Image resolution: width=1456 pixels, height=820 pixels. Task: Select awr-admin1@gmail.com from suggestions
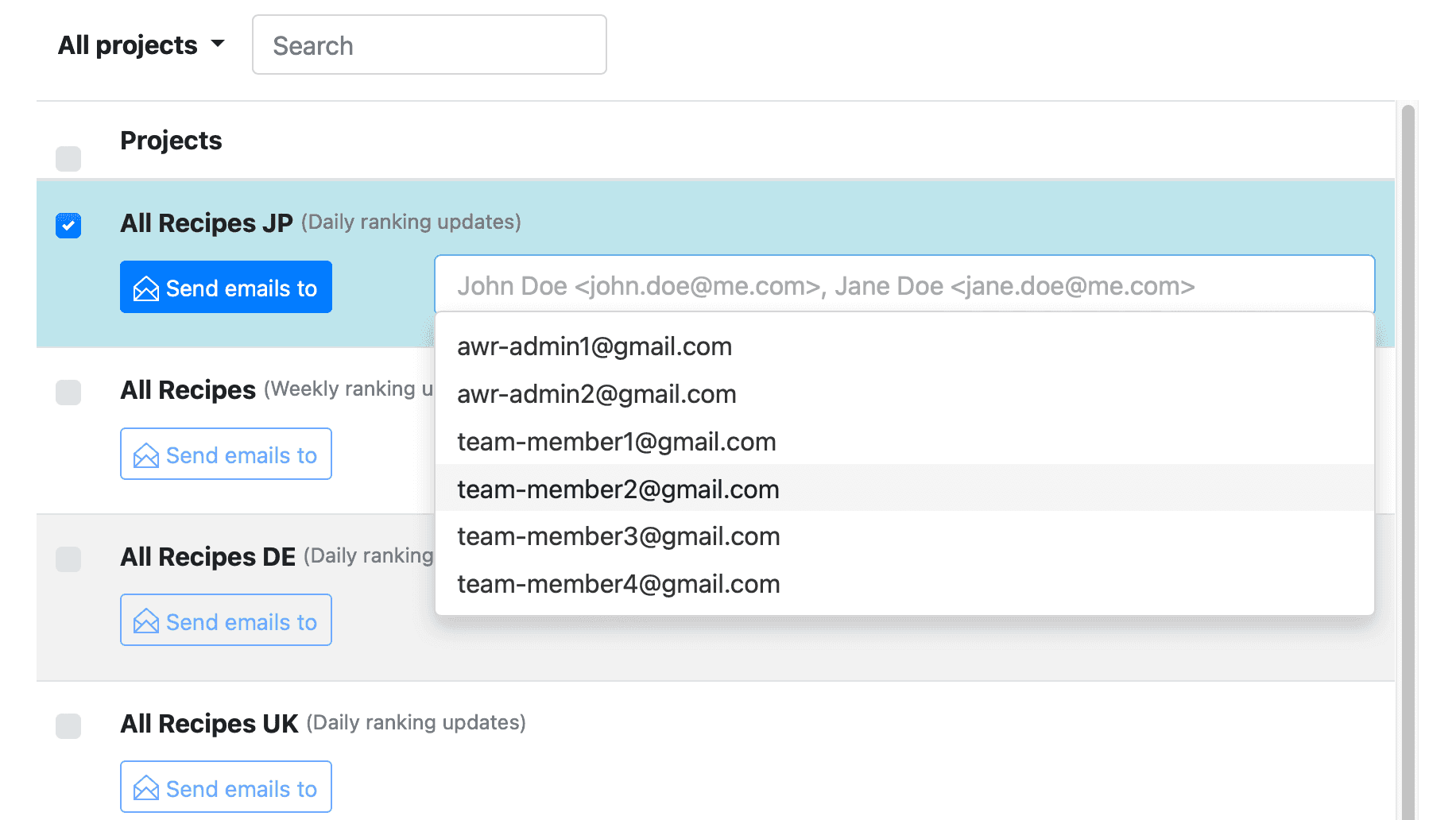click(x=904, y=346)
